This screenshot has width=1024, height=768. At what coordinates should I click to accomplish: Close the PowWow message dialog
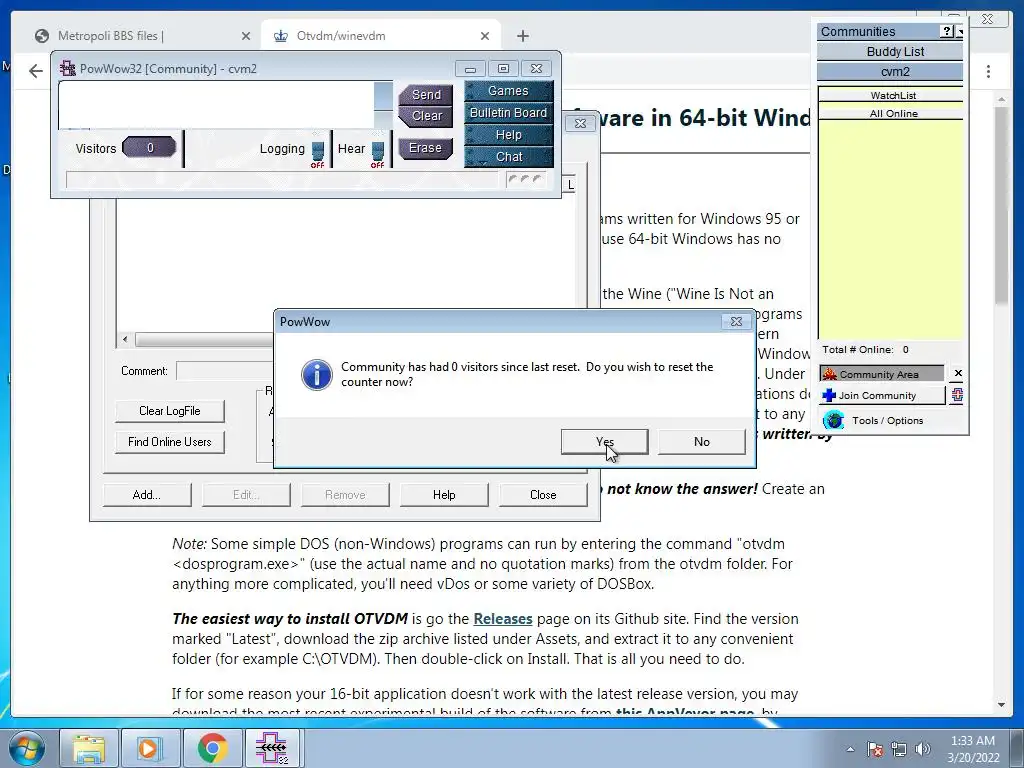click(736, 321)
